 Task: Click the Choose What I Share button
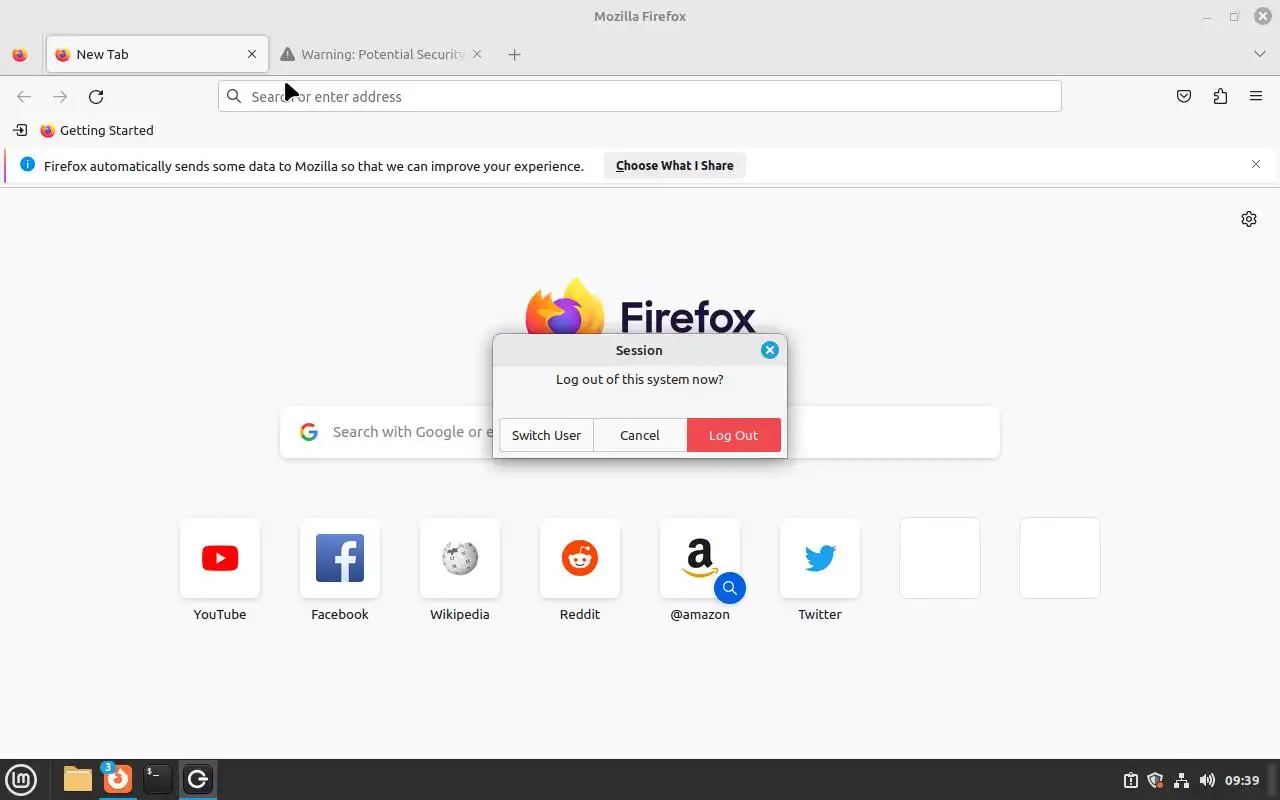pos(675,166)
